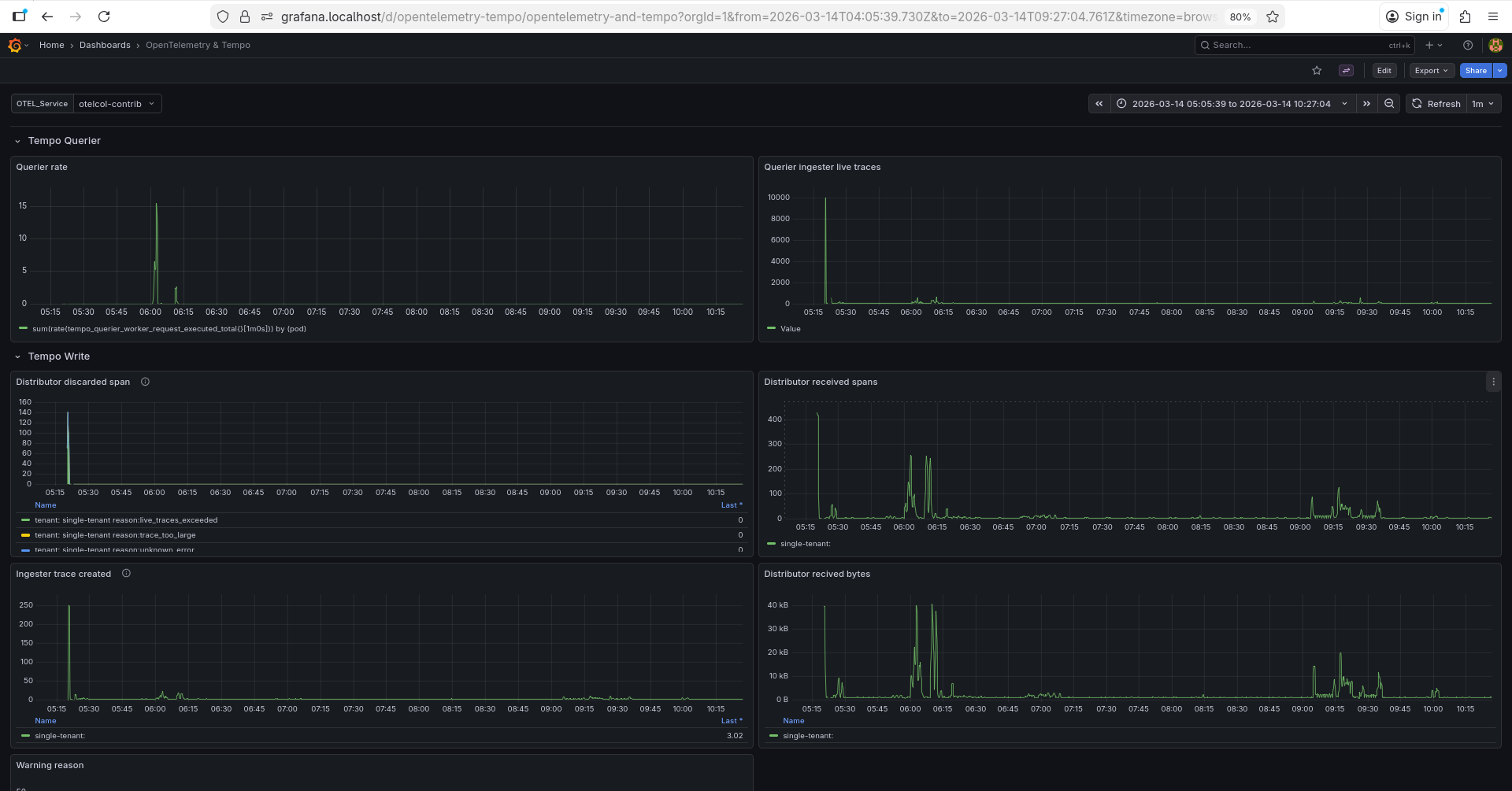Click the green live_traces_exceeded color swatch
1512x791 pixels.
pyautogui.click(x=26, y=520)
